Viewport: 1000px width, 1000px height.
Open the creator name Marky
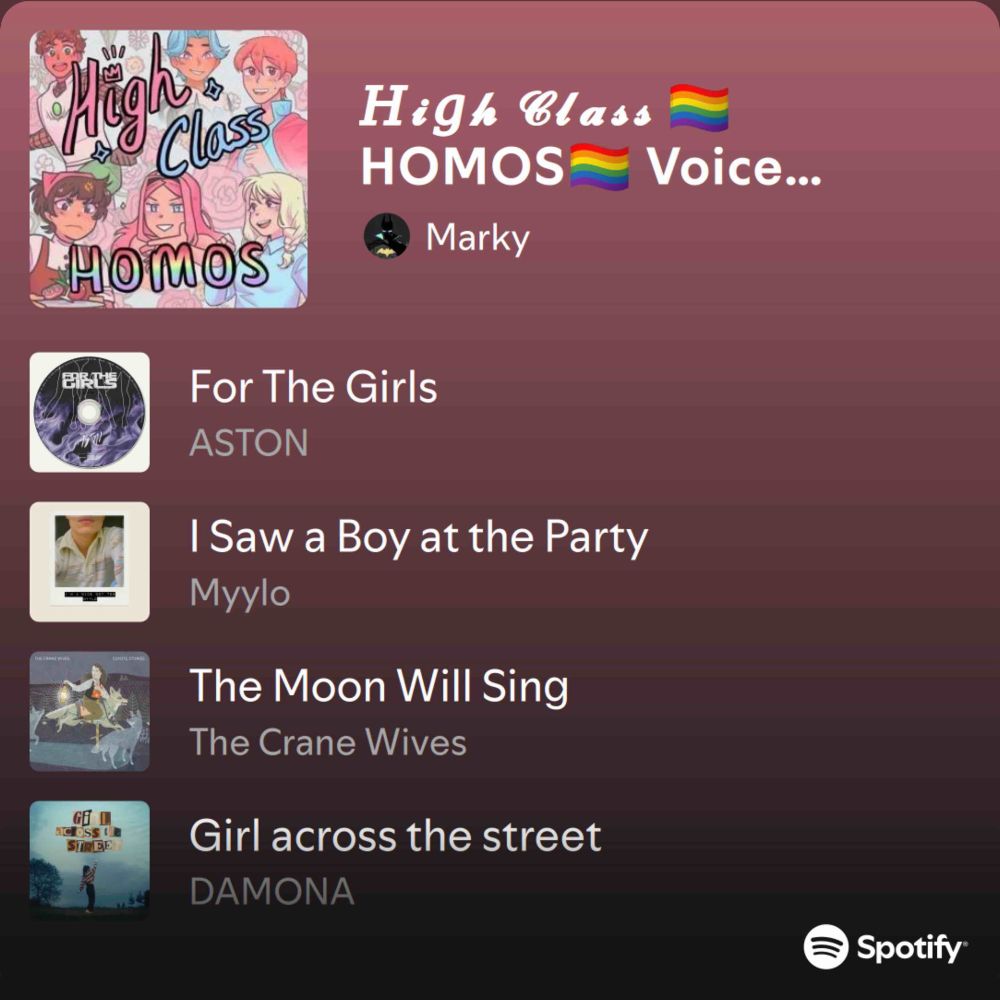pos(478,238)
